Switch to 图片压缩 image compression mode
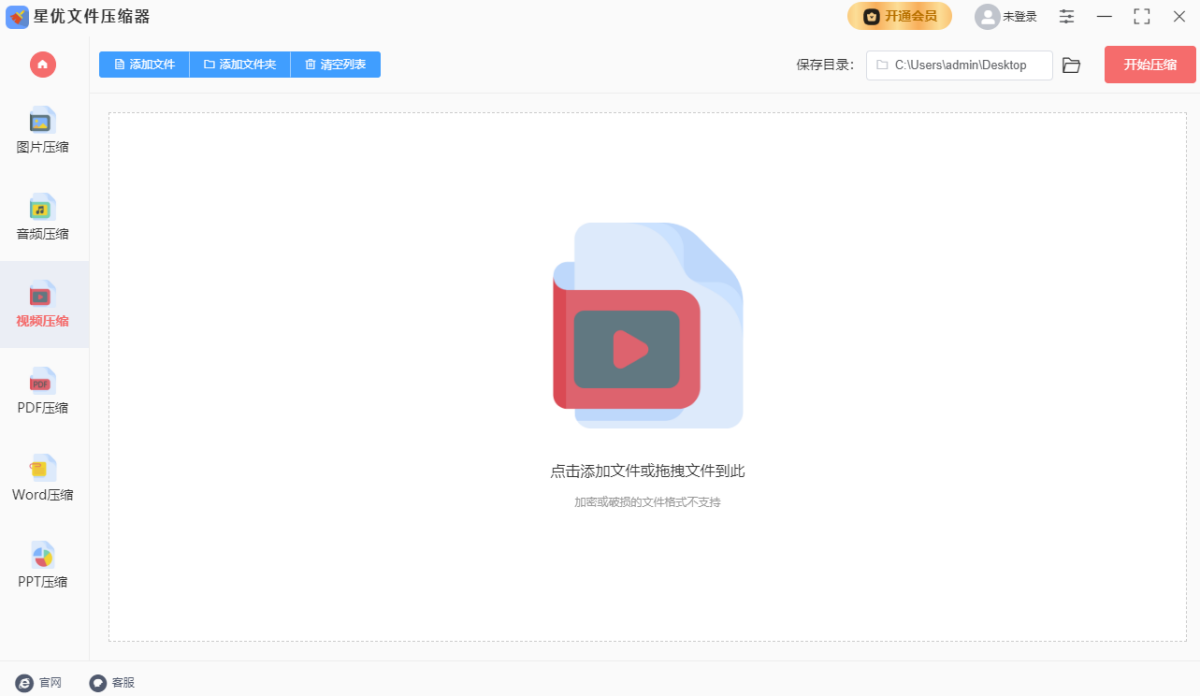1200x696 pixels. tap(42, 130)
